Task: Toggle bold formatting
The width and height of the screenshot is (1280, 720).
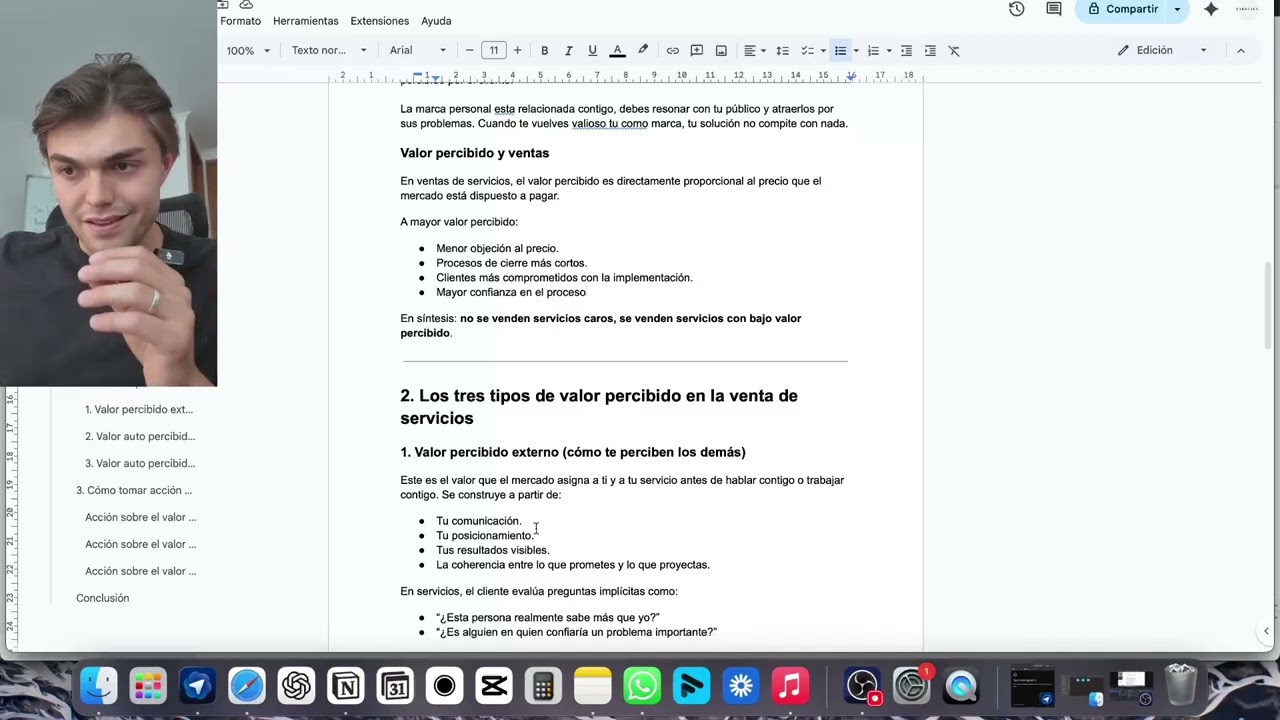Action: [544, 51]
